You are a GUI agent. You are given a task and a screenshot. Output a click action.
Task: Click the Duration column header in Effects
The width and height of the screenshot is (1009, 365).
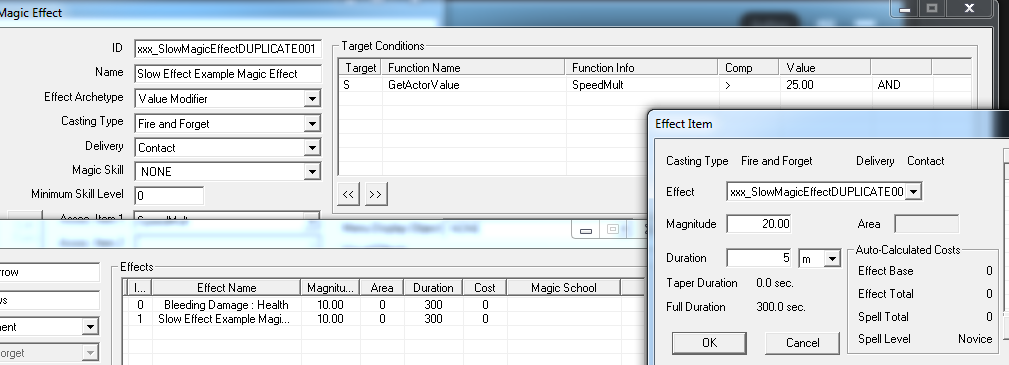tap(433, 288)
